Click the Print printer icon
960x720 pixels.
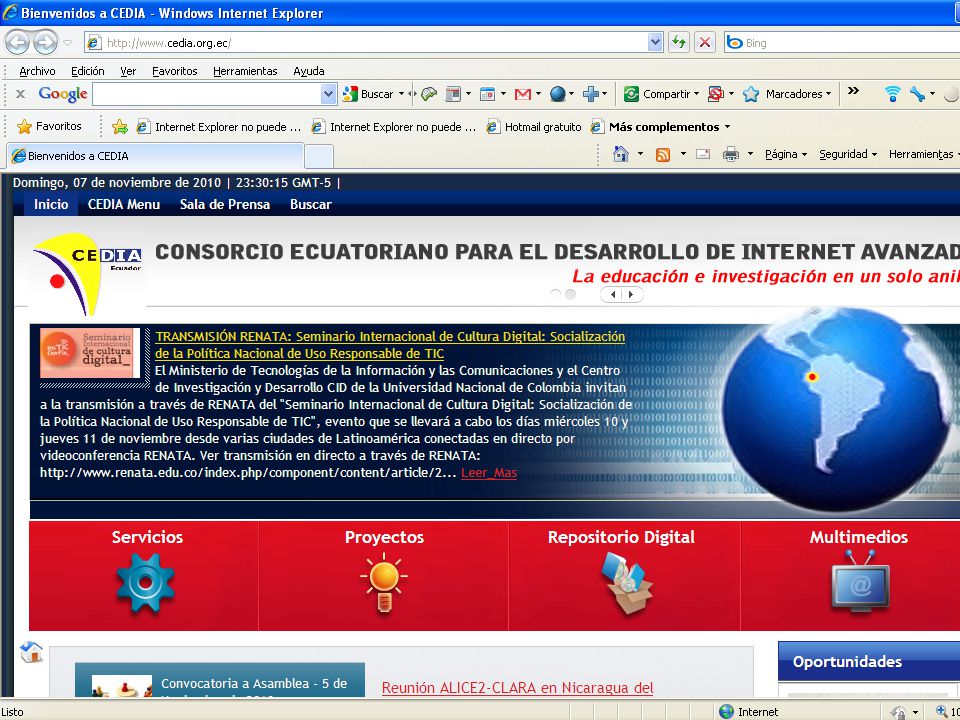pyautogui.click(x=730, y=154)
